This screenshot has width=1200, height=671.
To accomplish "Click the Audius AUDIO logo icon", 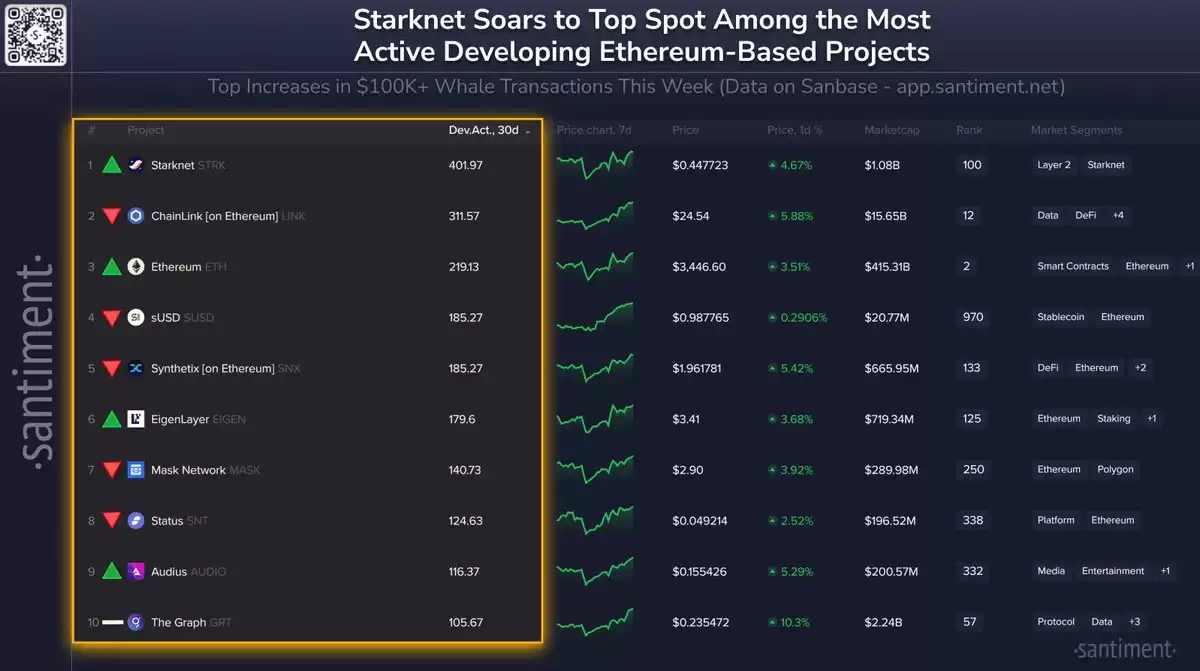I will point(136,571).
